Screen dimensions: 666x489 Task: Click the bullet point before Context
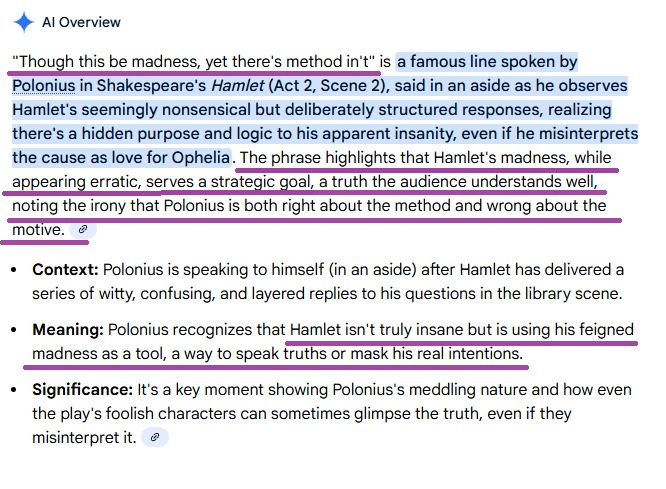tap(15, 270)
